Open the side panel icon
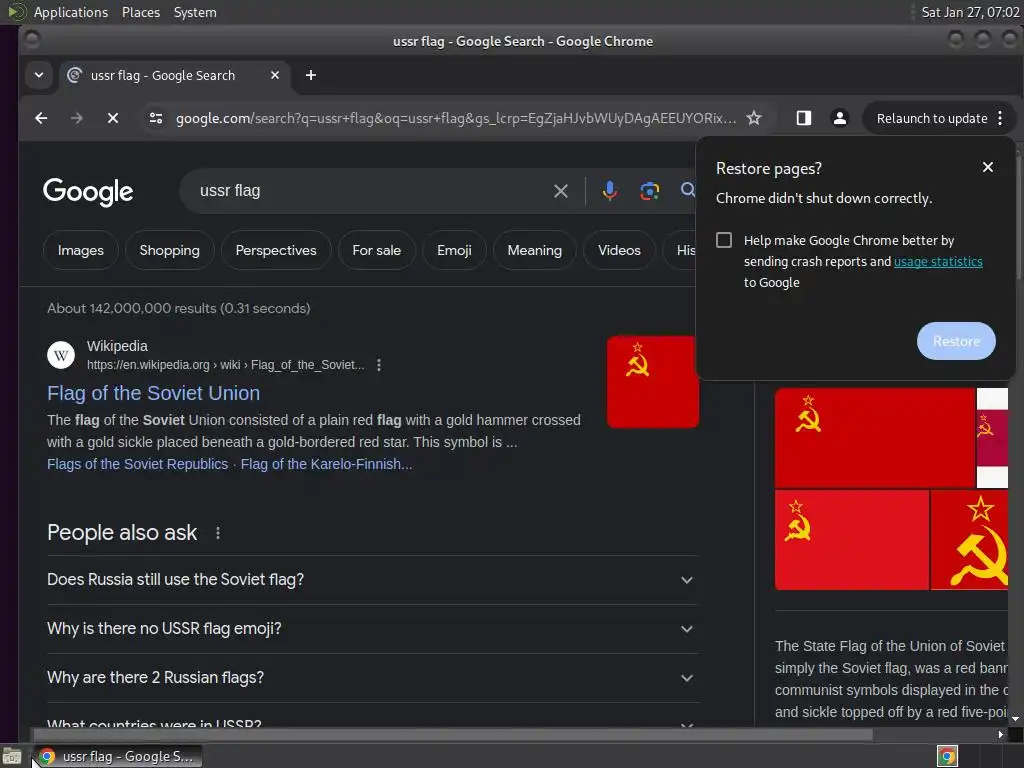This screenshot has height=768, width=1024. tap(803, 118)
